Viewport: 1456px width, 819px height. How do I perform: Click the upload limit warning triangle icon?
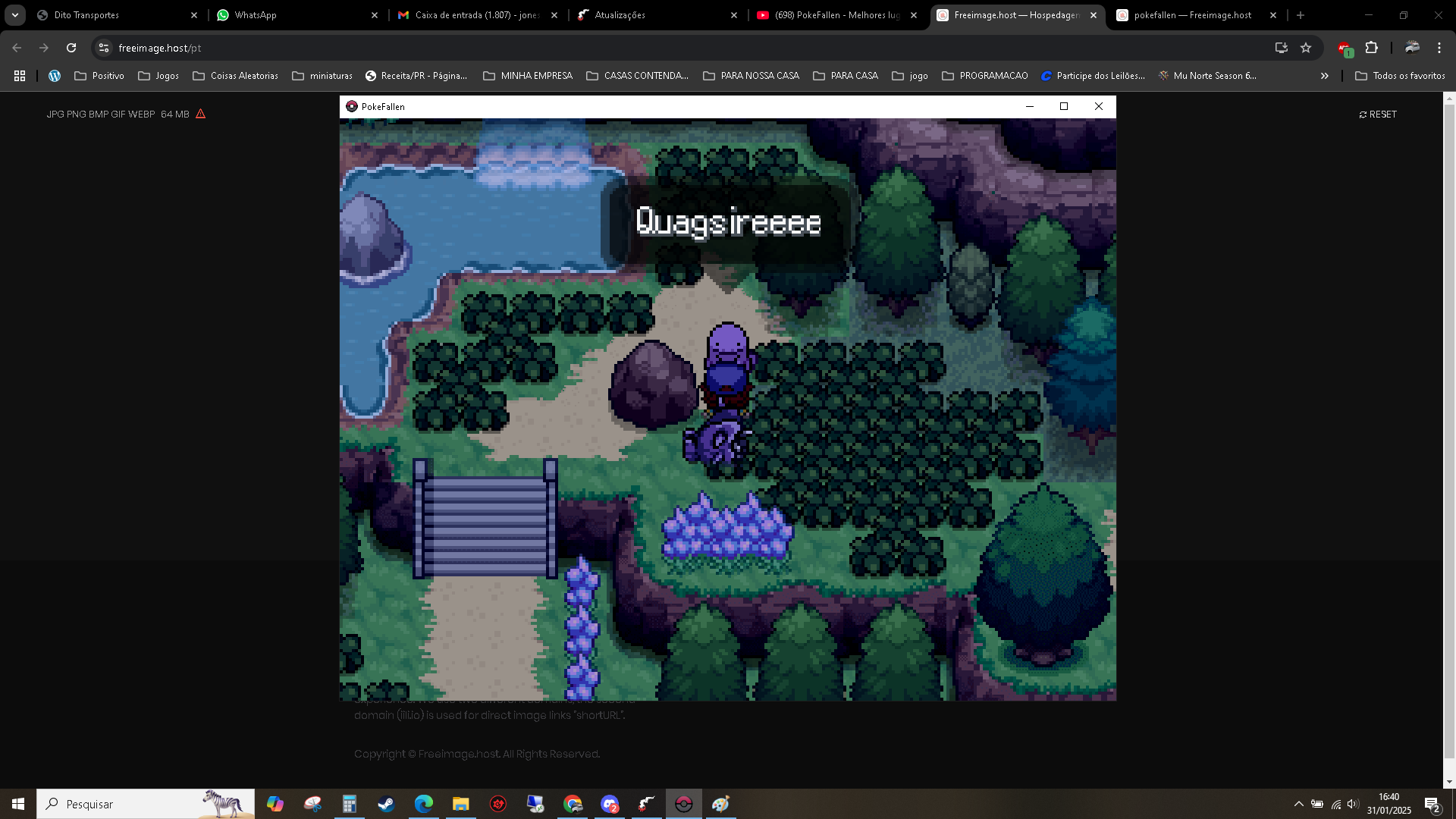201,114
